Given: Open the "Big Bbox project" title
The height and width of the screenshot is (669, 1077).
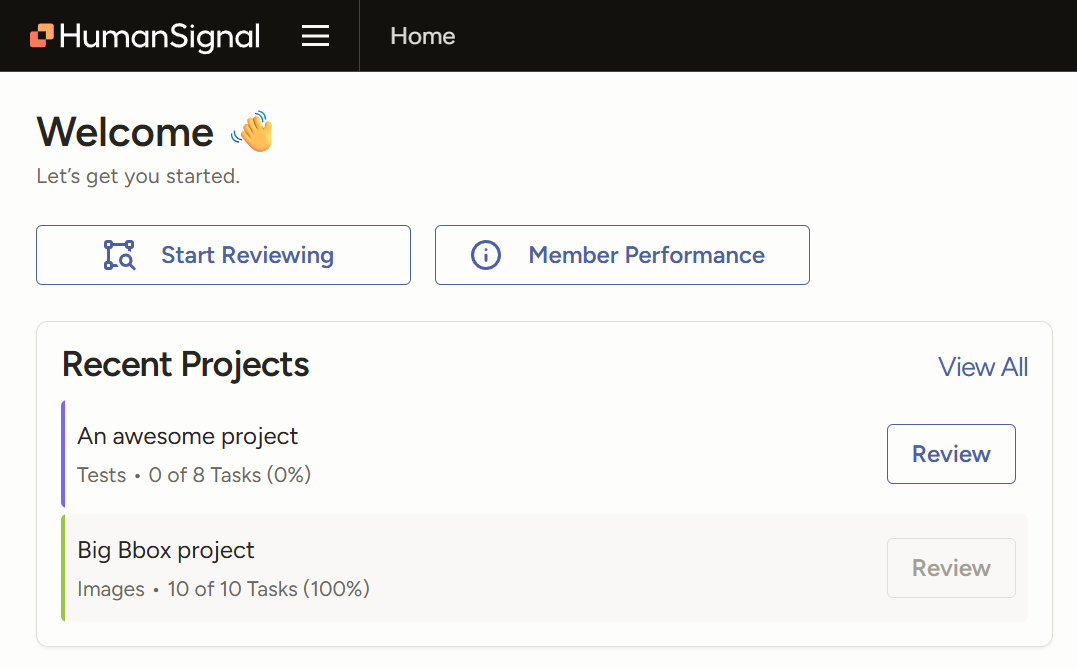Looking at the screenshot, I should 166,550.
